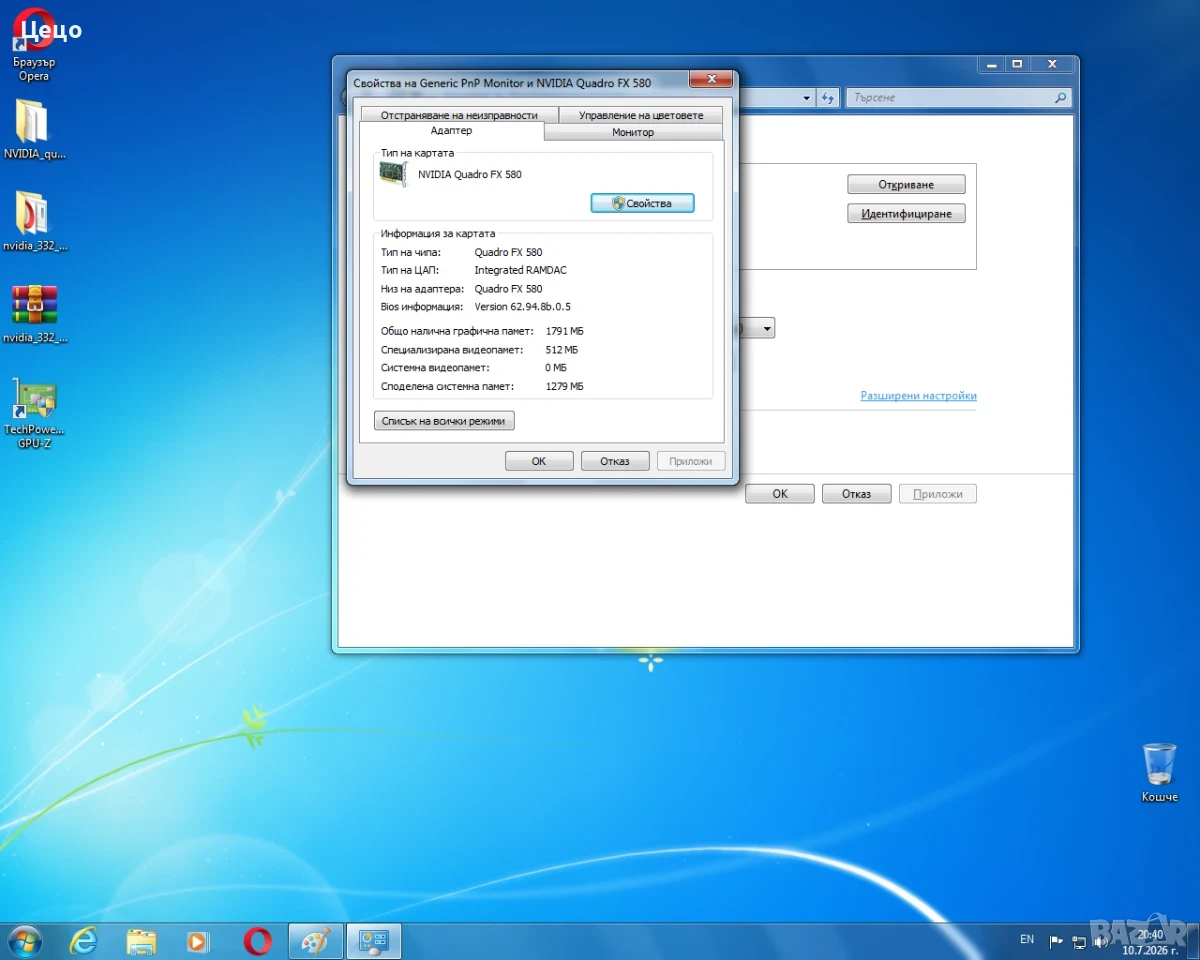1200x960 pixels.
Task: Open the Разширени настройки link
Action: (918, 396)
